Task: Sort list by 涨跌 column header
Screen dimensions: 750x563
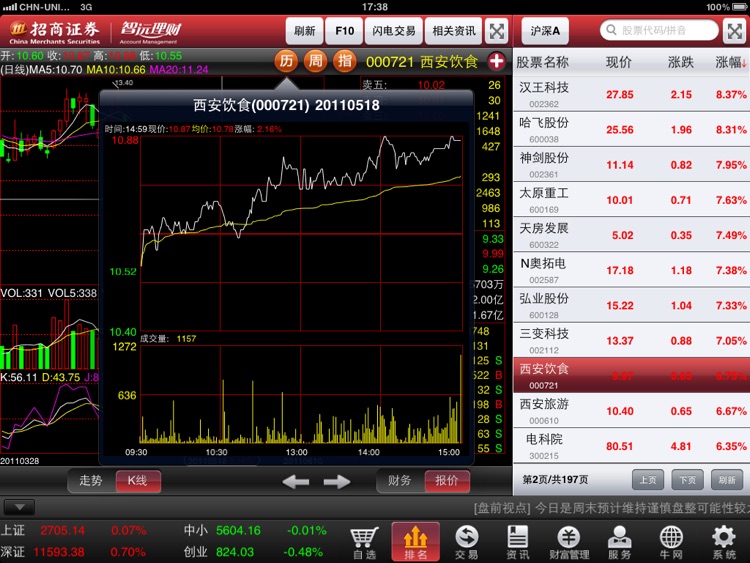Action: pyautogui.click(x=681, y=62)
